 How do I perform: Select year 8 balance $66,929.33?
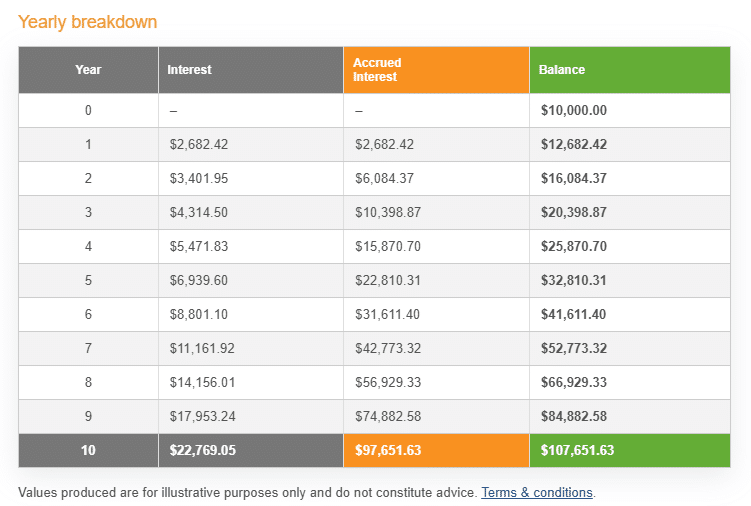573,382
